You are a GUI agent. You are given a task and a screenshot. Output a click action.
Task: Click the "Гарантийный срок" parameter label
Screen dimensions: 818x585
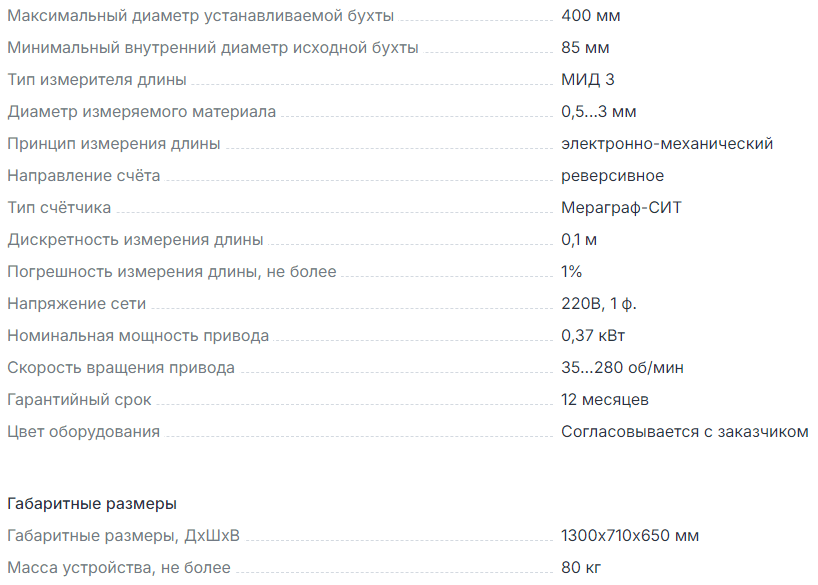click(x=80, y=400)
